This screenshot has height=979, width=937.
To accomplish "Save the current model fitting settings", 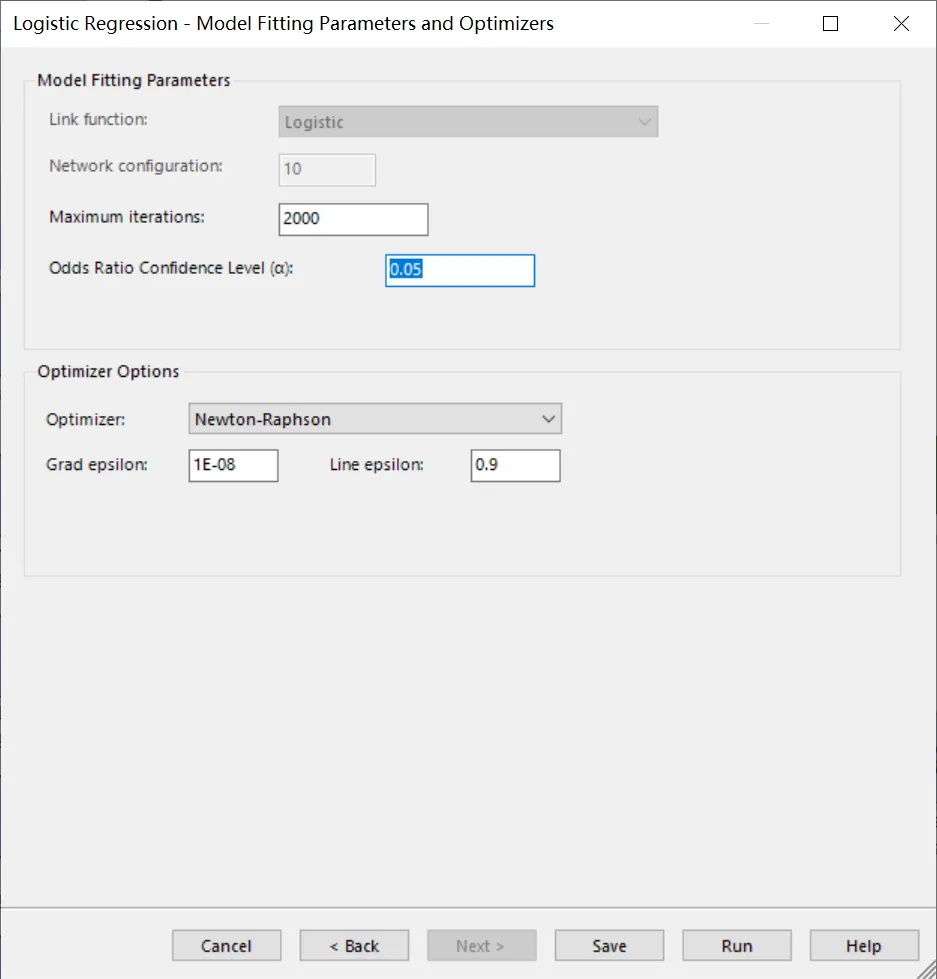I will click(x=609, y=945).
